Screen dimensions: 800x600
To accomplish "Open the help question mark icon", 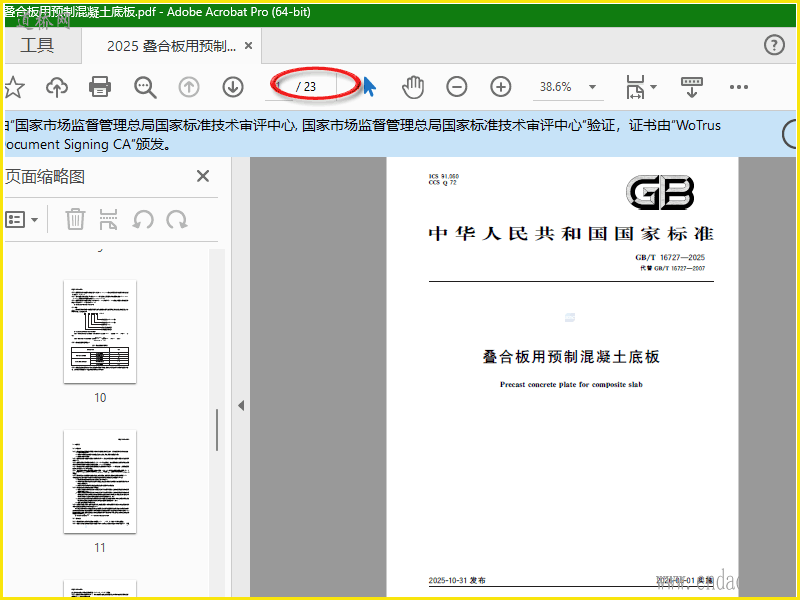I will (774, 45).
